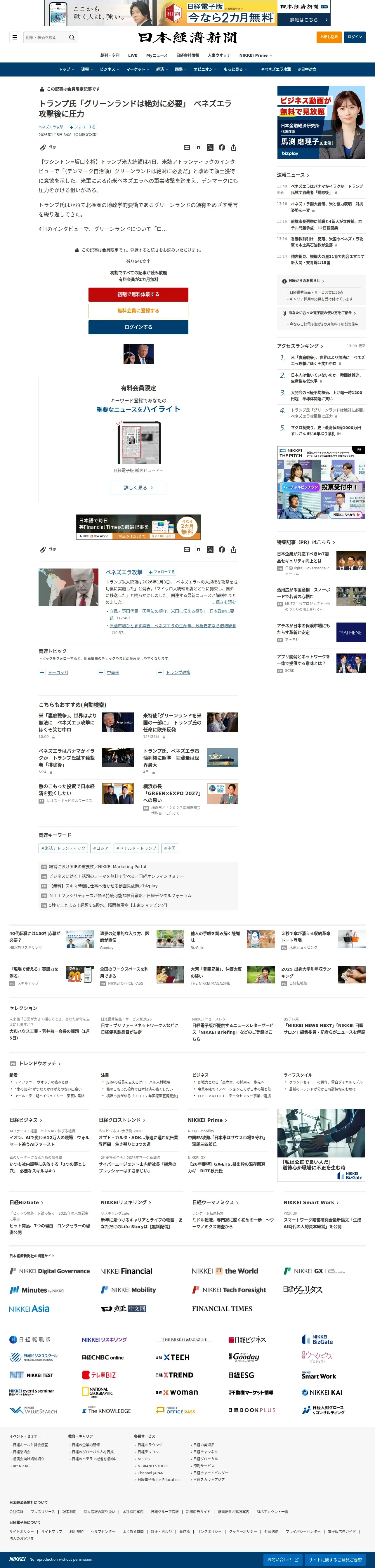Expand the トップ dropdown in nav bar
The image size is (375, 1568).
[66, 69]
